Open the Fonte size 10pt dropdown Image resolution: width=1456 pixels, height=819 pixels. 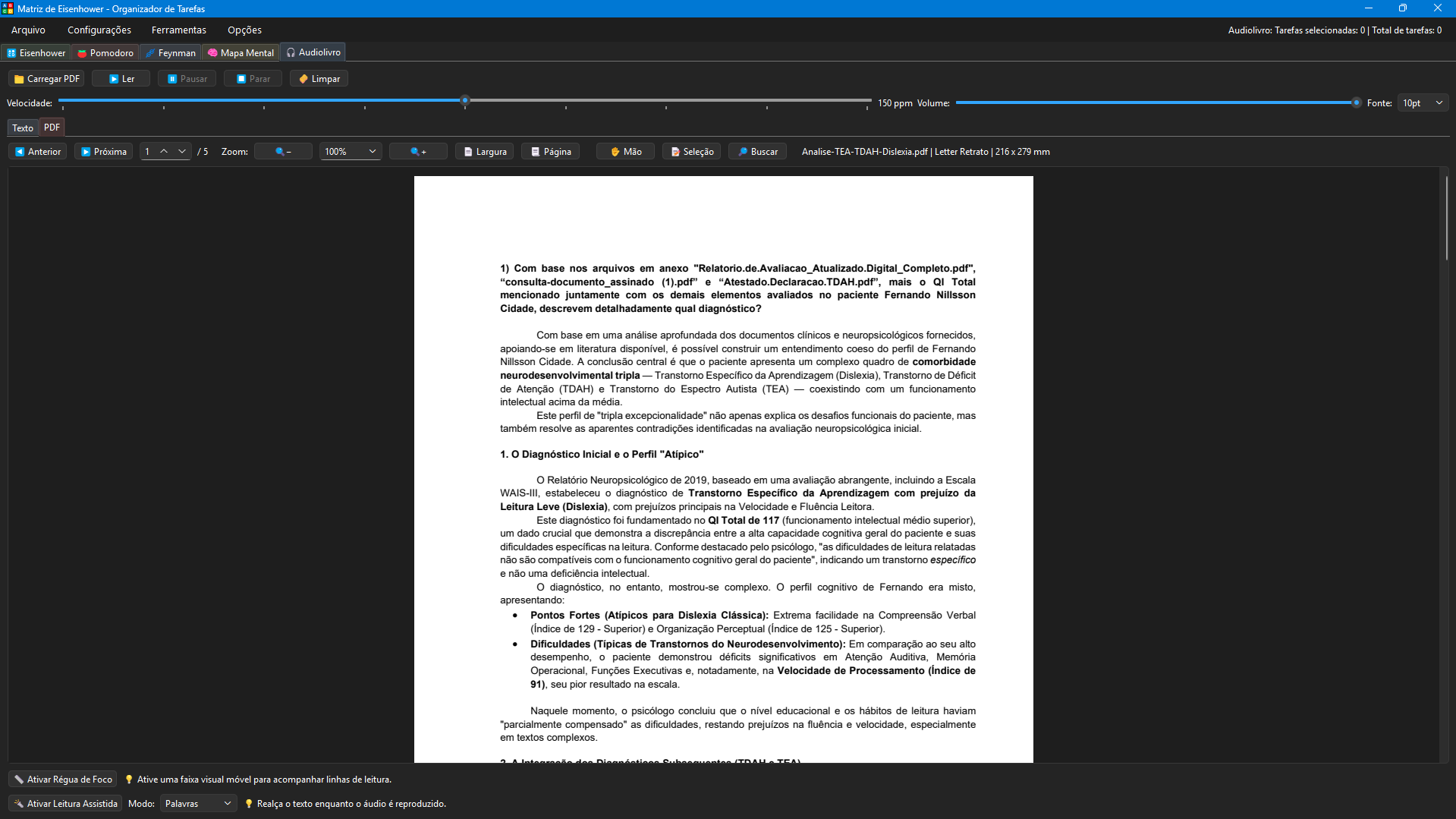click(1423, 103)
